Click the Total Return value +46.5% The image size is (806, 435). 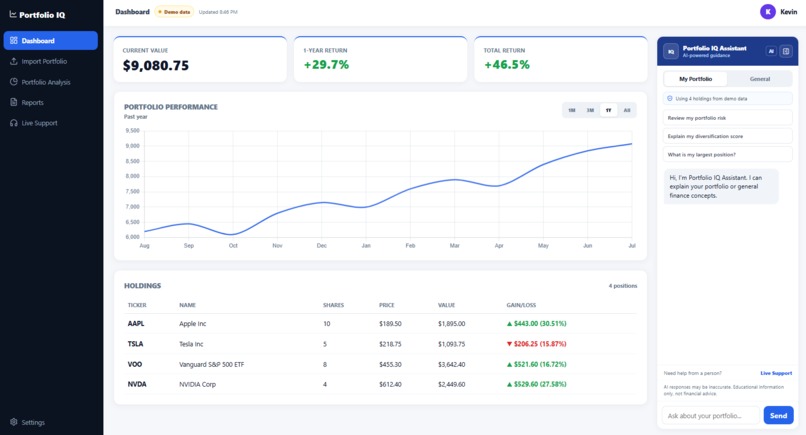tap(507, 65)
